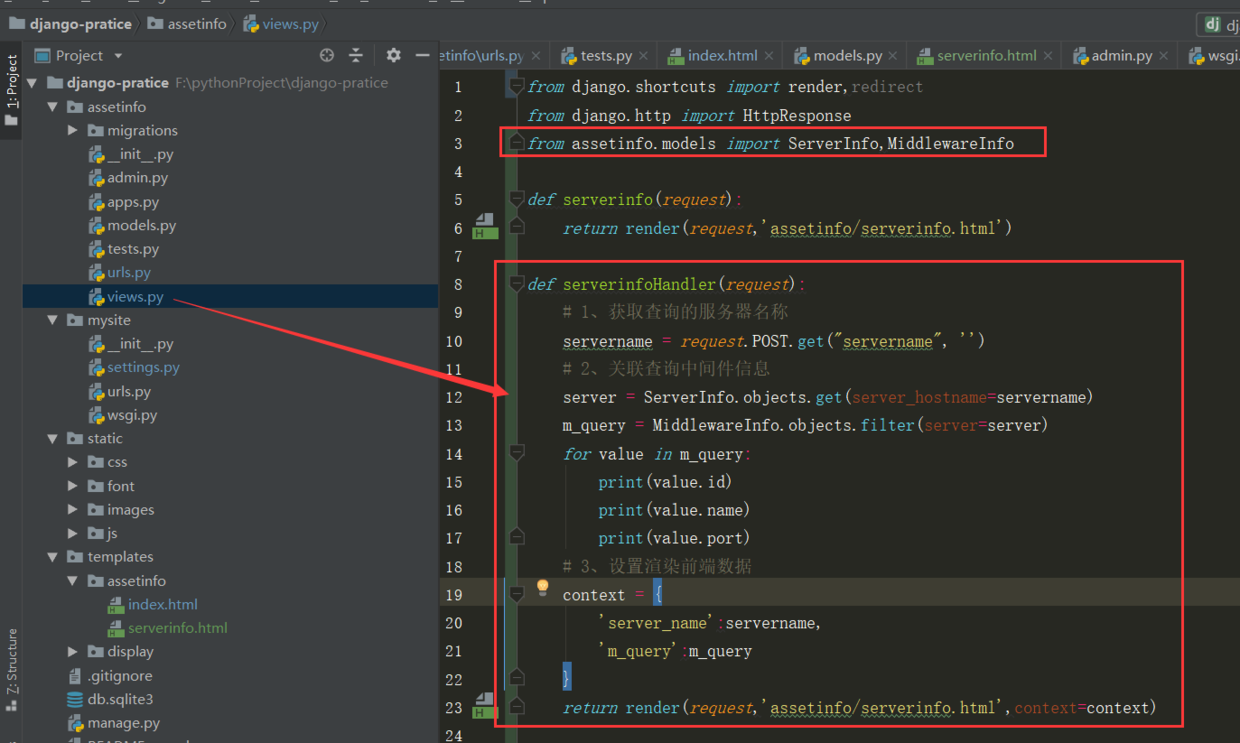Expand the migrations folder
This screenshot has height=743, width=1240.
73,131
